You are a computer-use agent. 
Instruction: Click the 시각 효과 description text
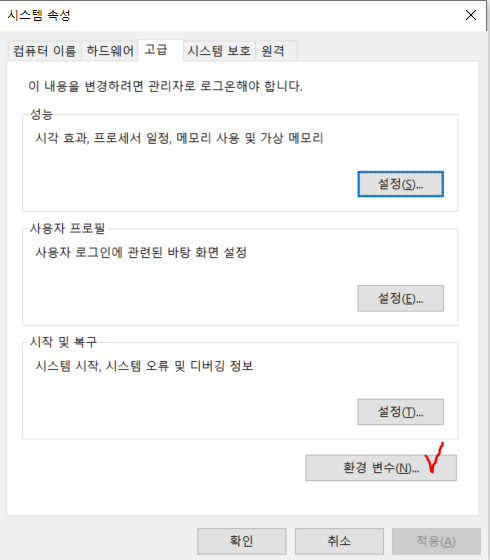click(x=179, y=138)
